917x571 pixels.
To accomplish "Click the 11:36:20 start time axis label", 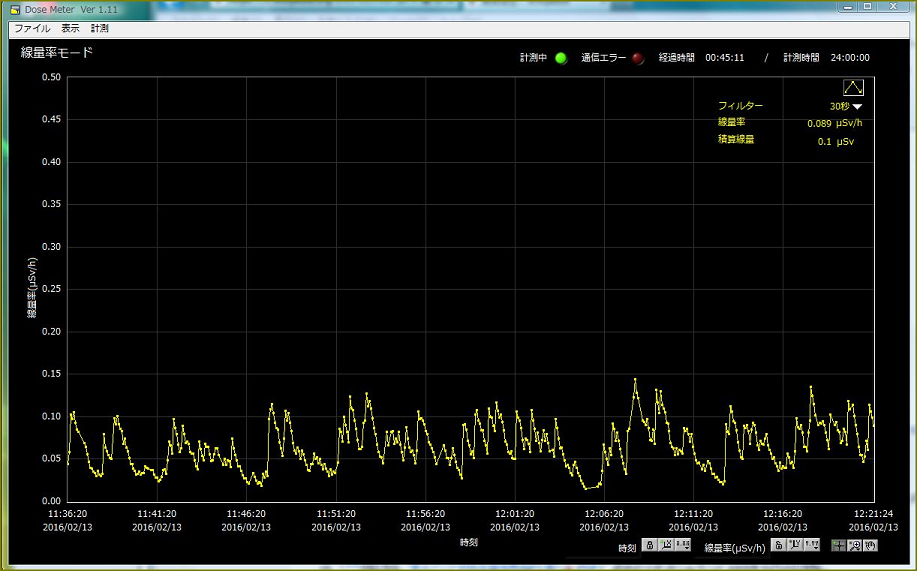I will pyautogui.click(x=67, y=513).
